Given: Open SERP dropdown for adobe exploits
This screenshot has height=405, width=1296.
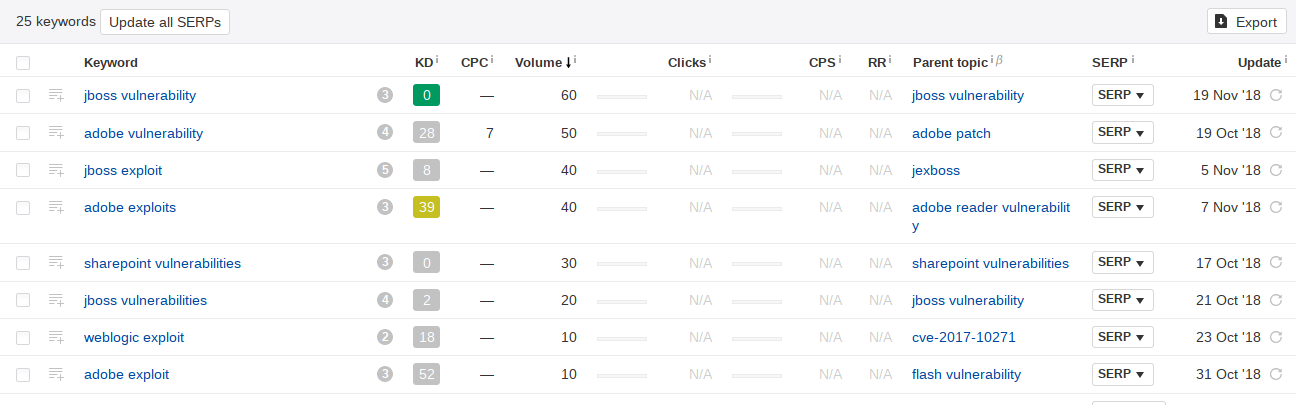Looking at the screenshot, I should point(1122,207).
